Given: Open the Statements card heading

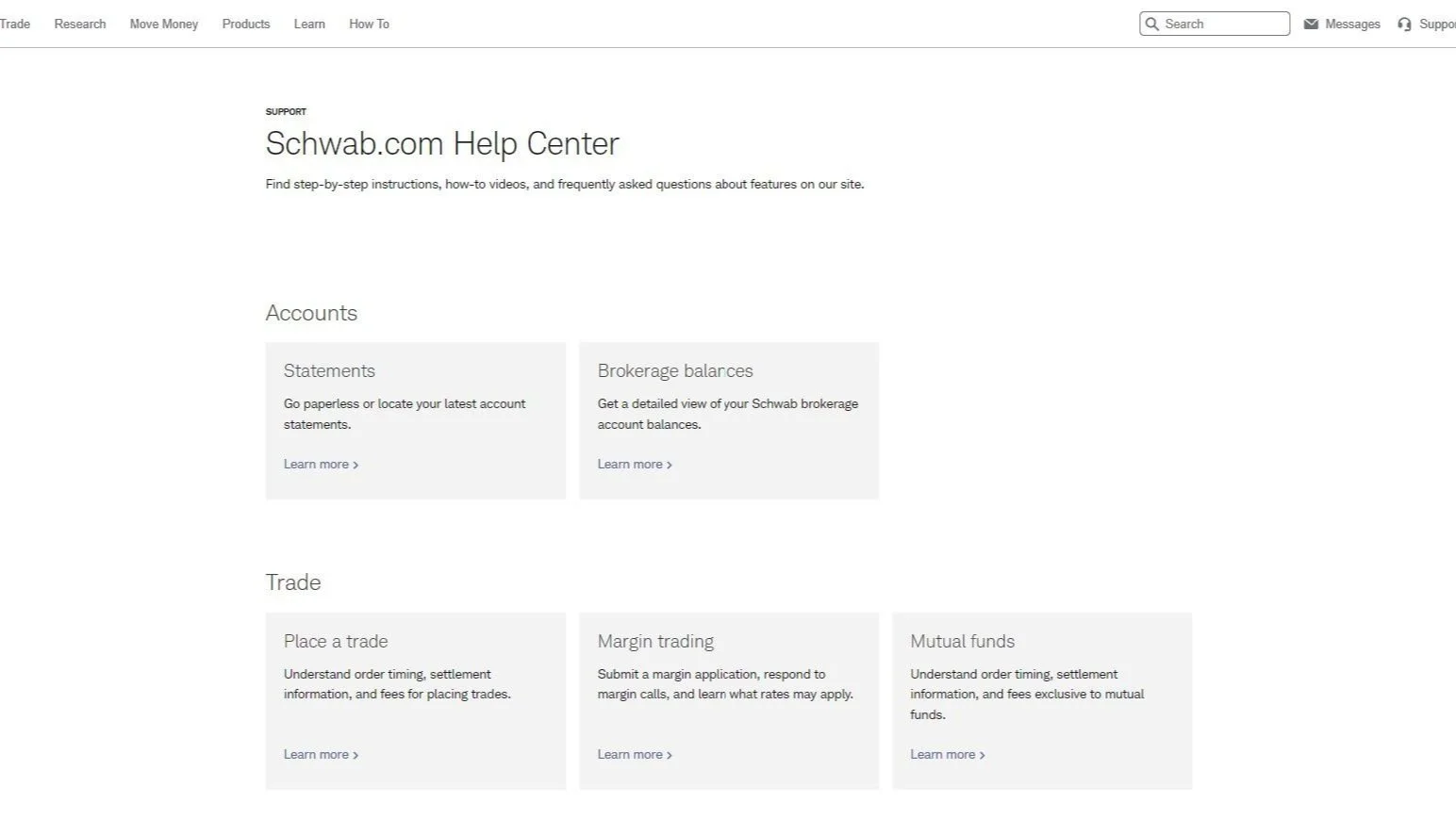Looking at the screenshot, I should [329, 370].
